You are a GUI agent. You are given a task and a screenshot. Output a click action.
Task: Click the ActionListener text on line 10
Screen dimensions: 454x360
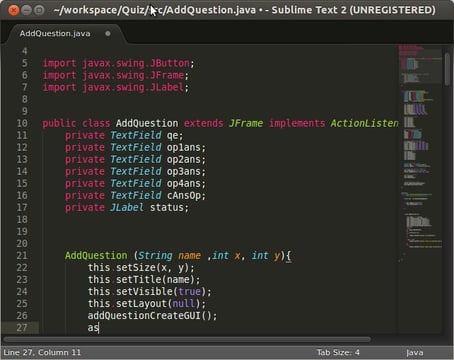point(364,123)
